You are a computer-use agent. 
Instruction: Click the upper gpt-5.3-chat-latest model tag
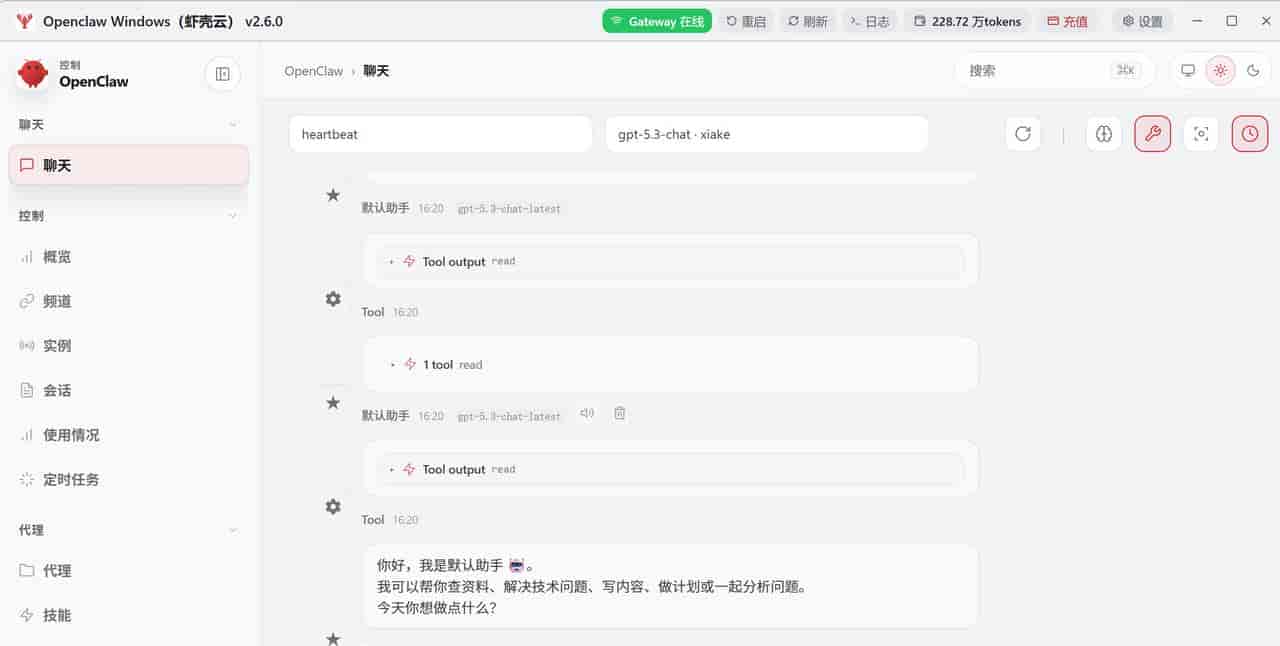509,209
